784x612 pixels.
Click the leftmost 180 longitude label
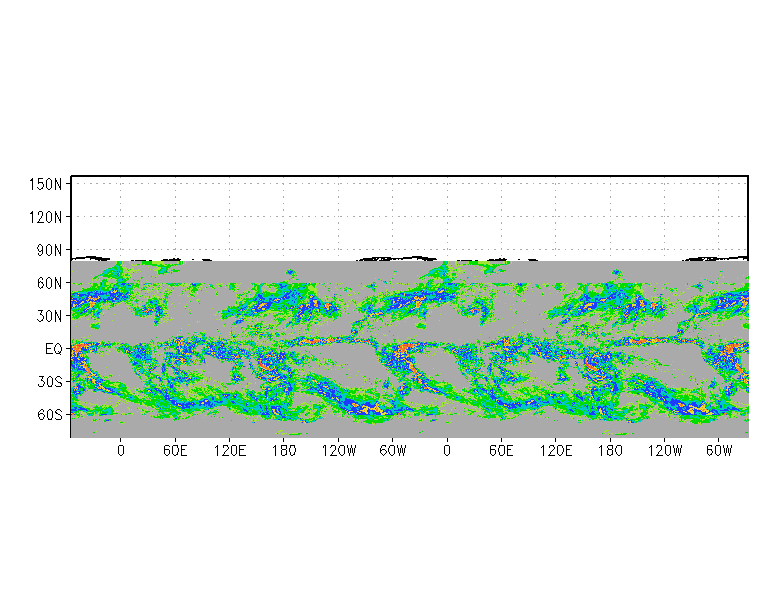coord(284,451)
